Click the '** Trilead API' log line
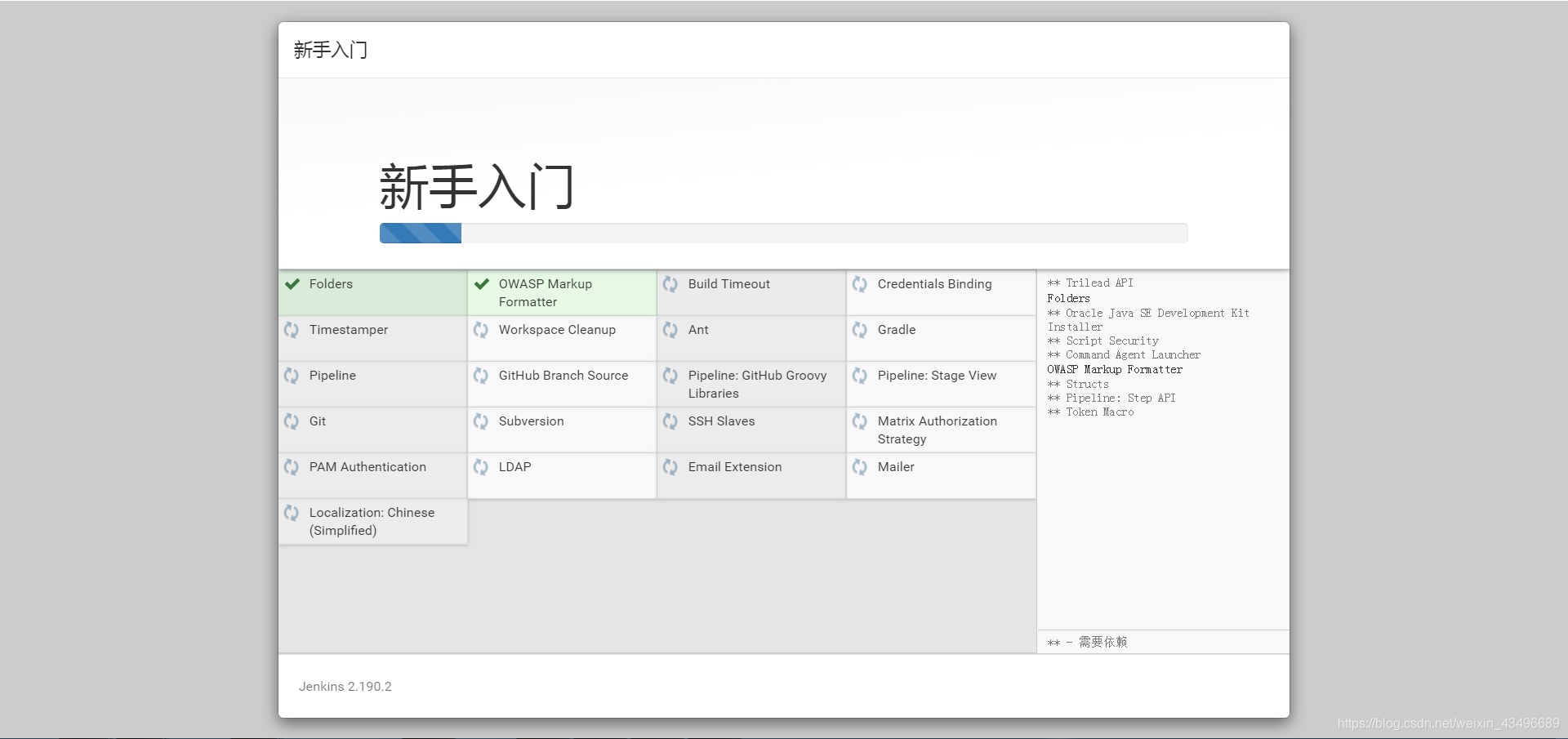Image resolution: width=1568 pixels, height=739 pixels. [x=1090, y=283]
